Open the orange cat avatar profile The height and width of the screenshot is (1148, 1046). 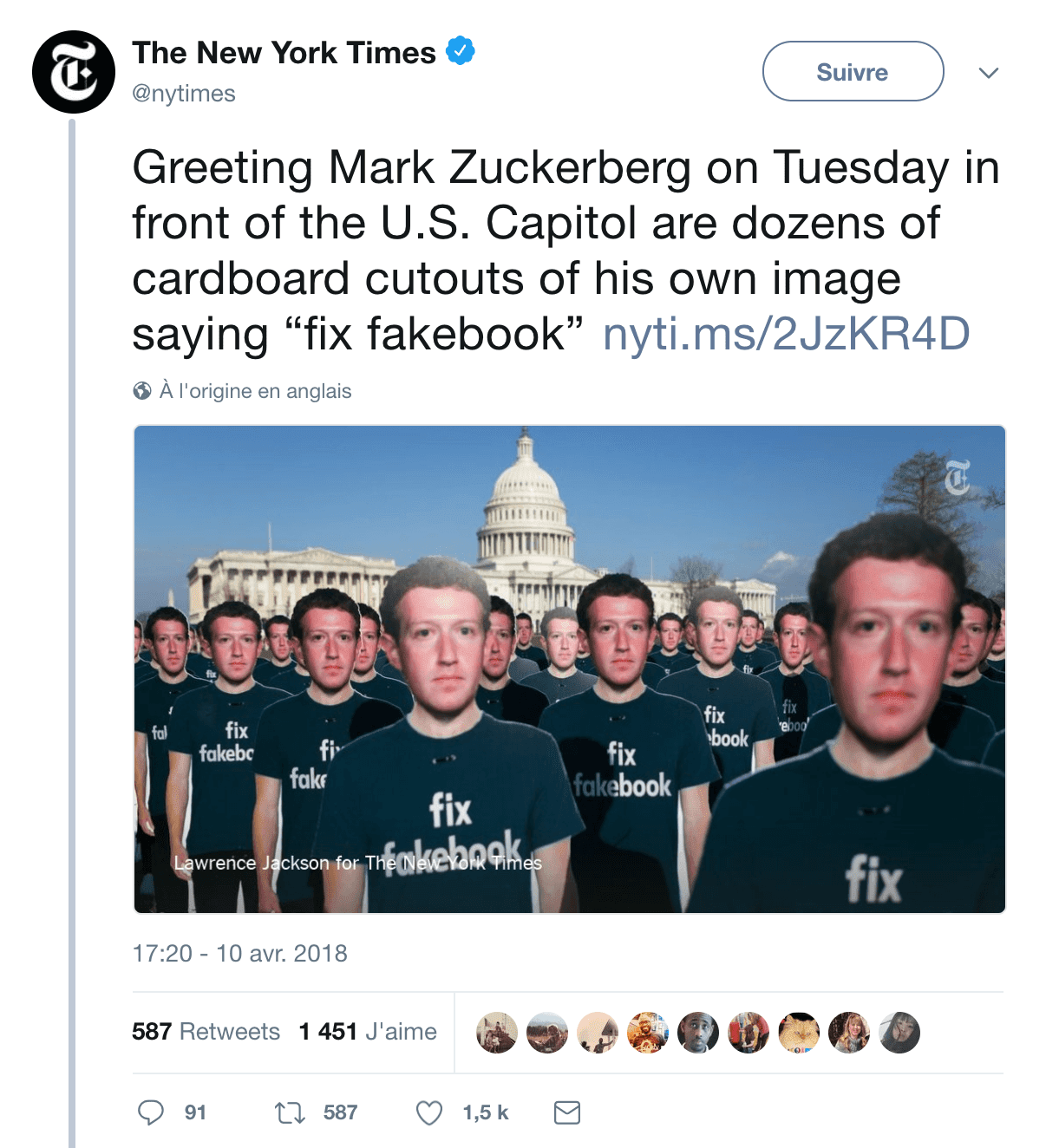799,1033
